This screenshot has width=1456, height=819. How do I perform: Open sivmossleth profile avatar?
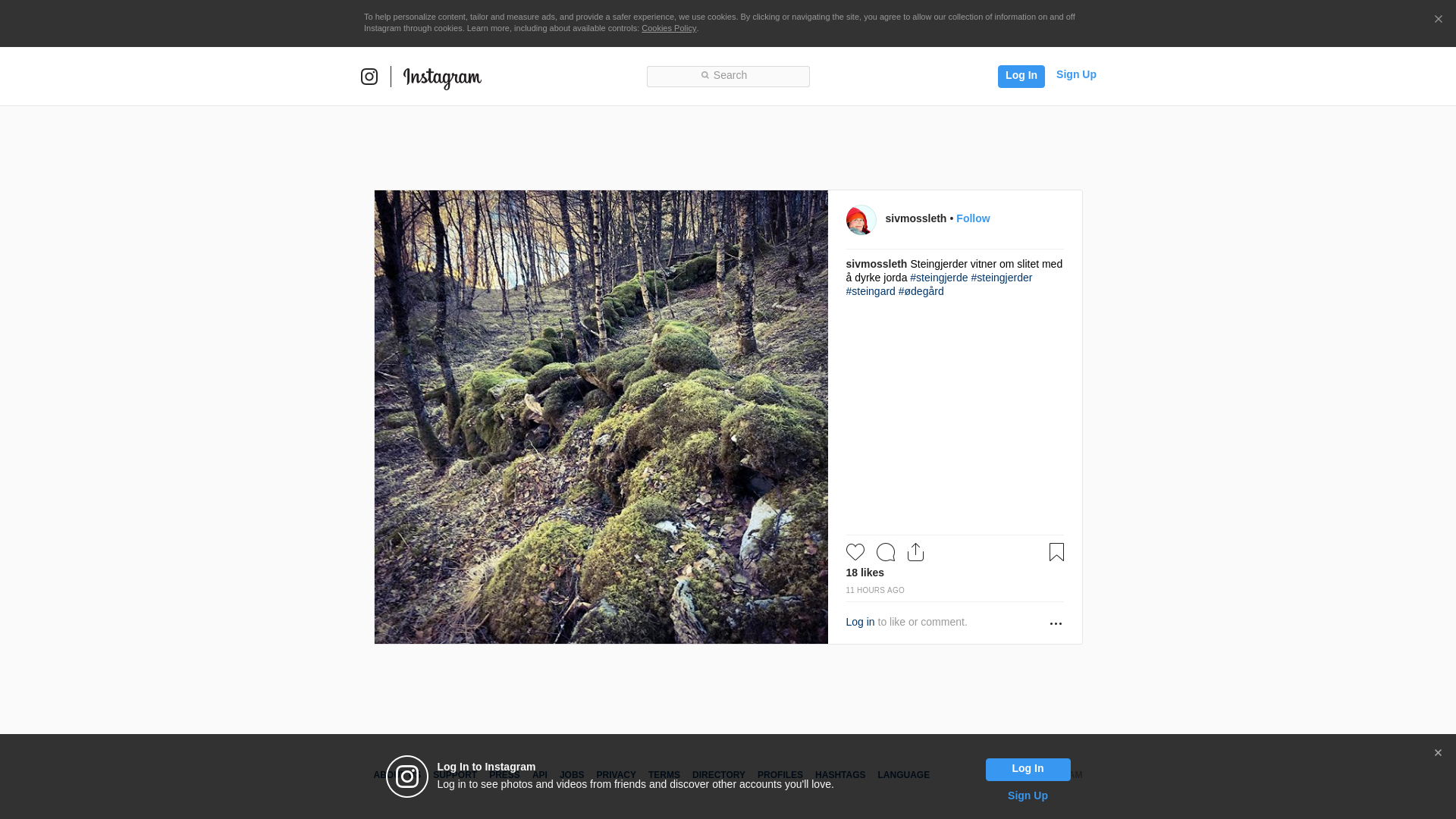(x=861, y=220)
